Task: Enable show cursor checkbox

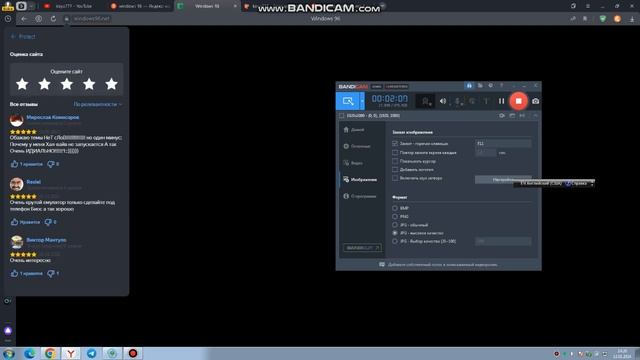Action: pyautogui.click(x=395, y=161)
